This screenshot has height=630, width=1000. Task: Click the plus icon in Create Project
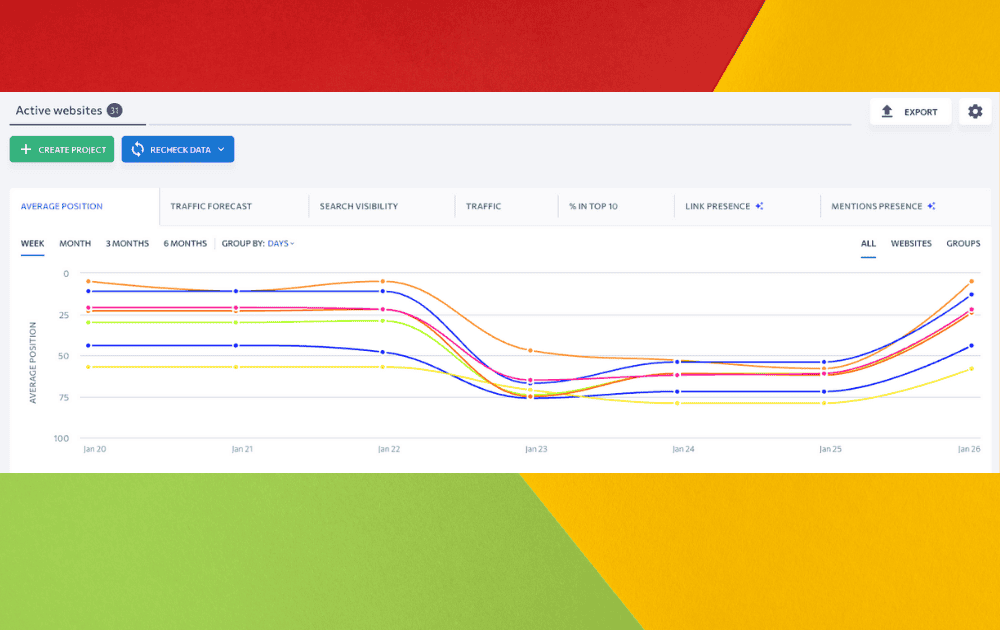(x=26, y=150)
